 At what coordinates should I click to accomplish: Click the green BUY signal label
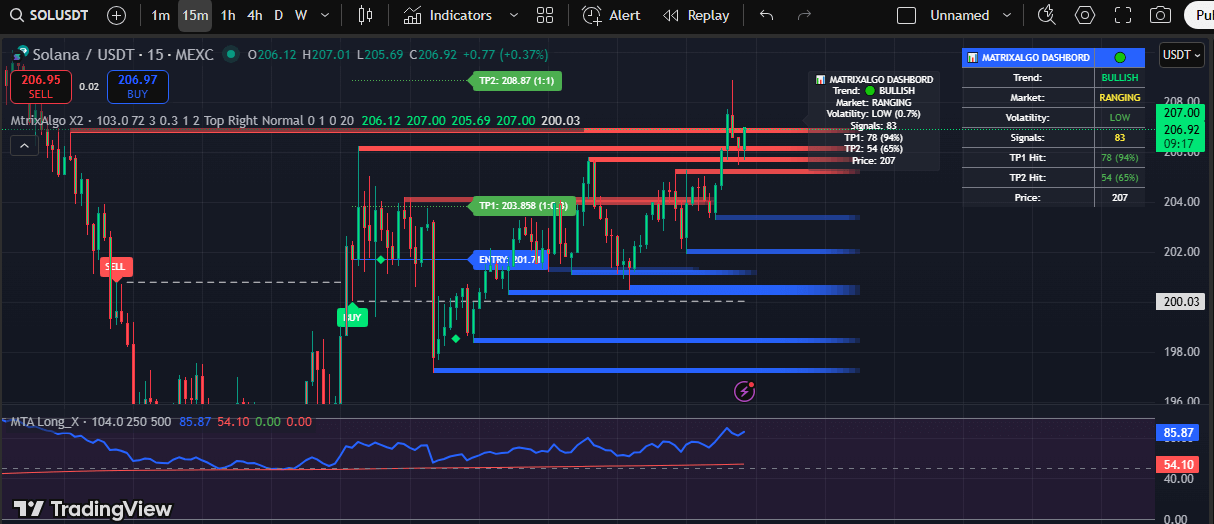point(352,317)
